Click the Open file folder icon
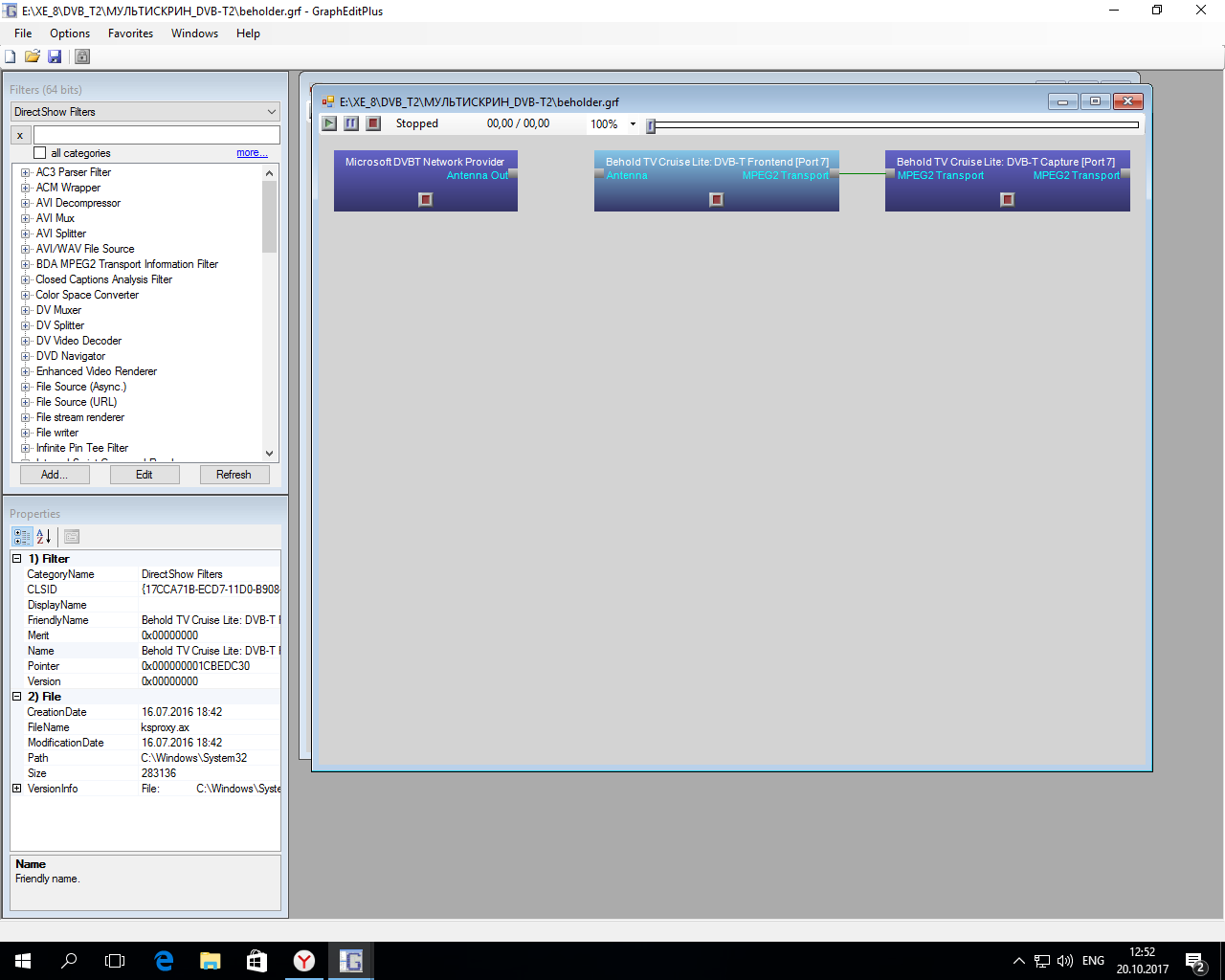The height and width of the screenshot is (980, 1225). pos(33,56)
